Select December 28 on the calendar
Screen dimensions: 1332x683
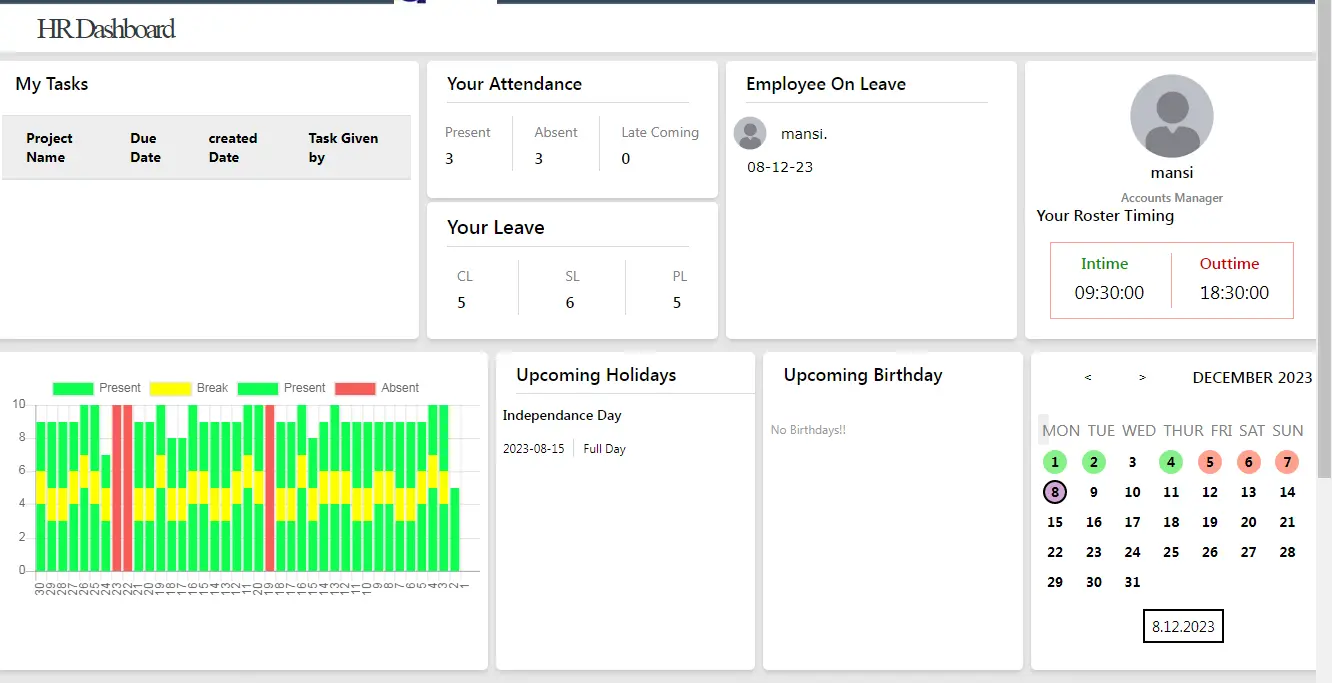pyautogui.click(x=1287, y=552)
